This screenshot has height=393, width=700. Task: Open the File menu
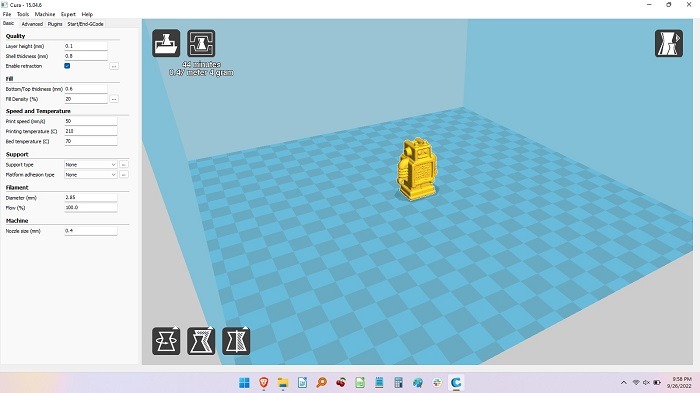tap(7, 14)
